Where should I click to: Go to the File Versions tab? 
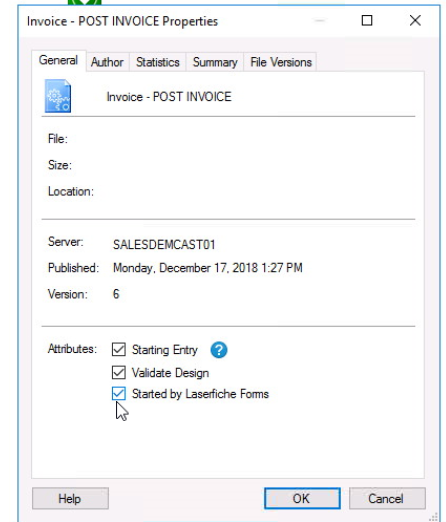pos(281,62)
